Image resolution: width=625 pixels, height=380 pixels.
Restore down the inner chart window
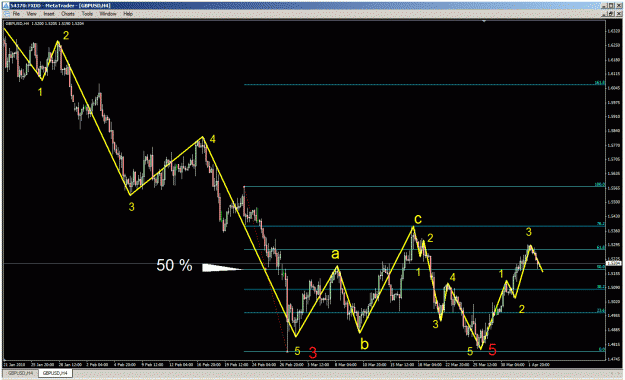(x=612, y=13)
